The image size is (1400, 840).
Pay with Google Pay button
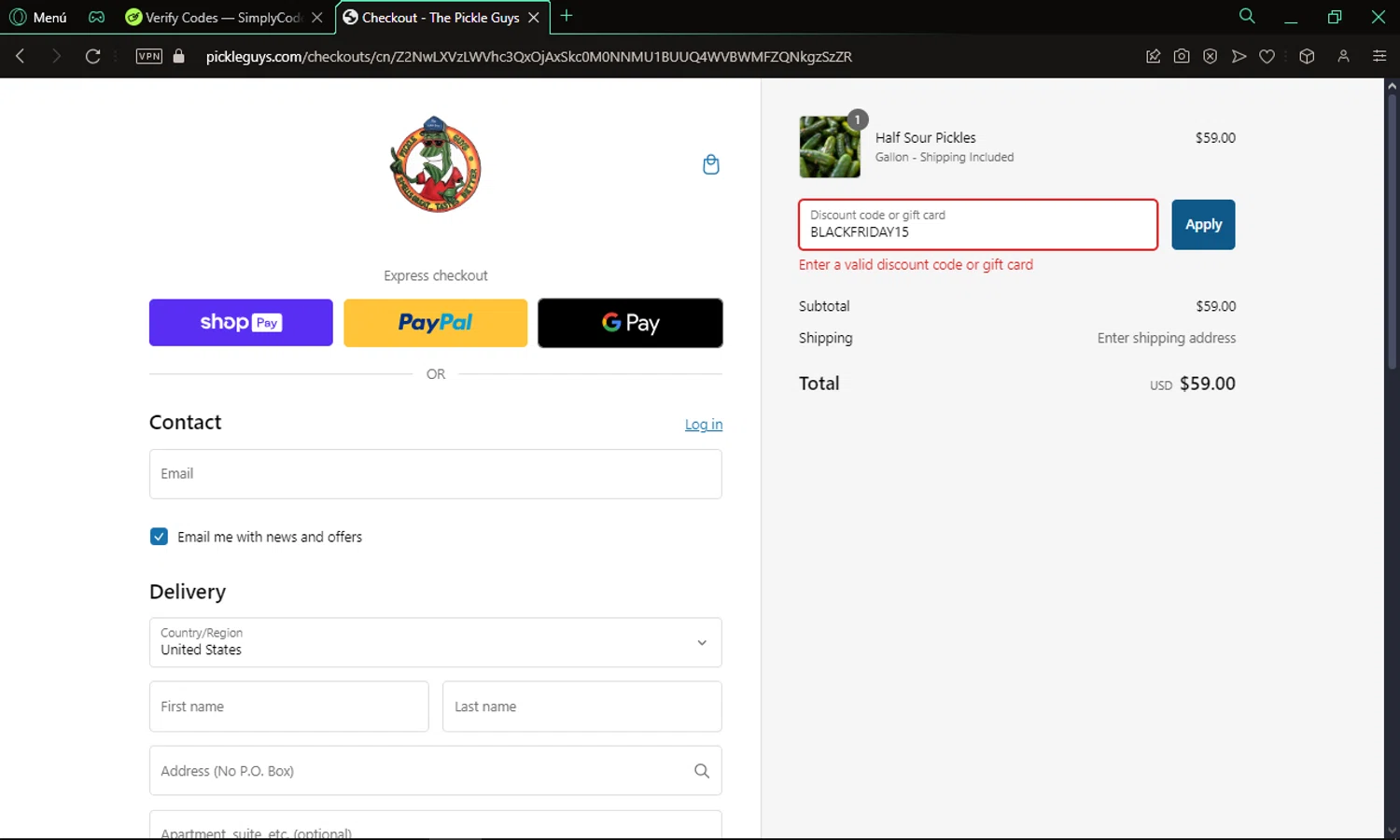point(630,323)
